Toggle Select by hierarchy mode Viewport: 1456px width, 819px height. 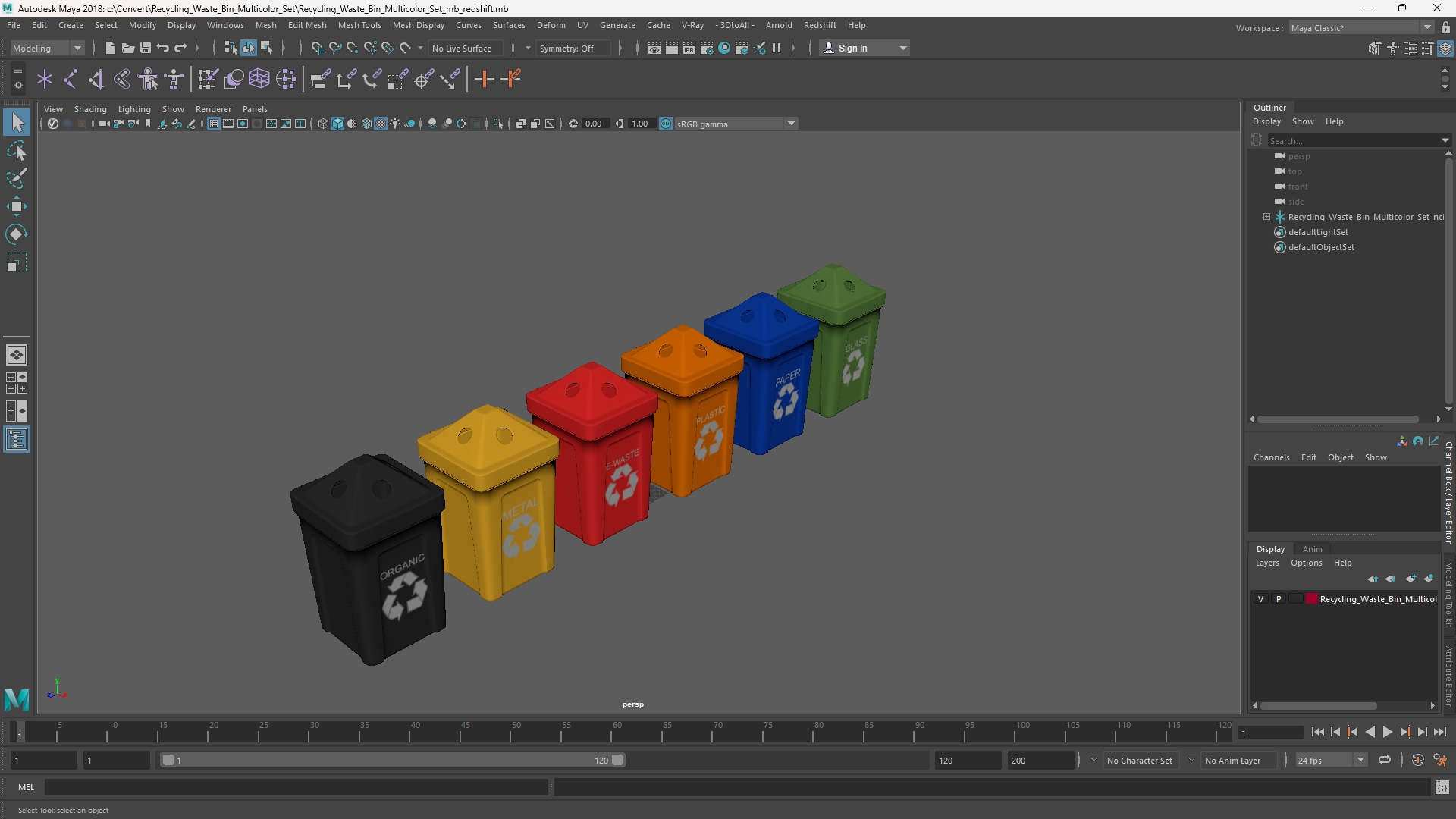tap(231, 48)
